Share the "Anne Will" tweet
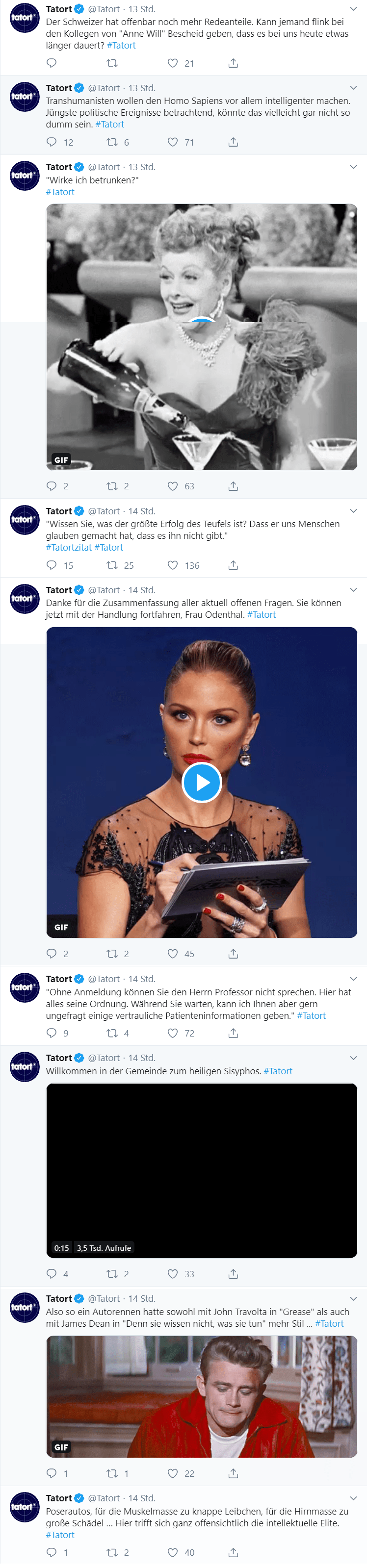 coord(233,63)
